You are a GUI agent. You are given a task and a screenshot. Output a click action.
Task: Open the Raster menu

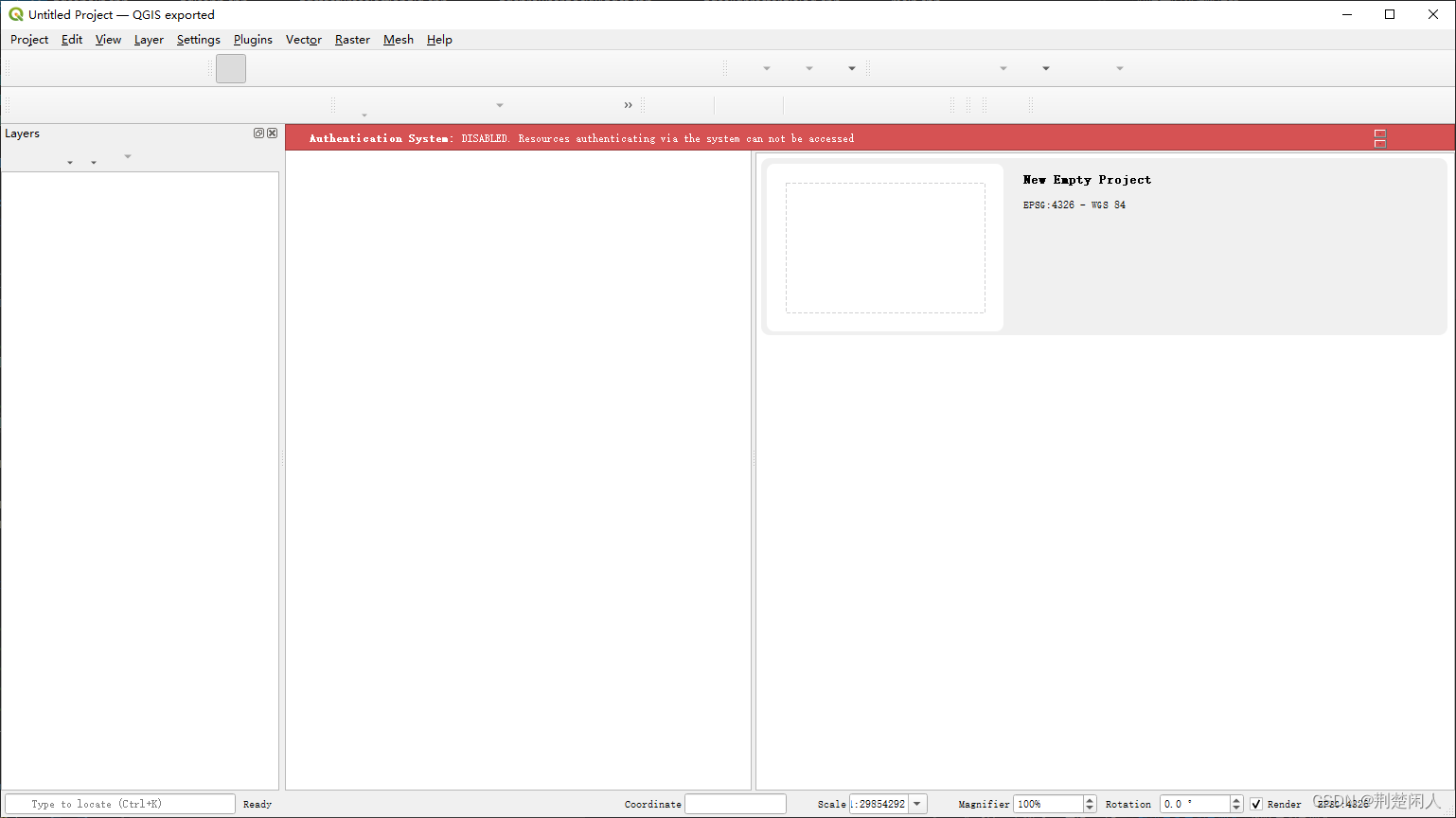[x=352, y=40]
